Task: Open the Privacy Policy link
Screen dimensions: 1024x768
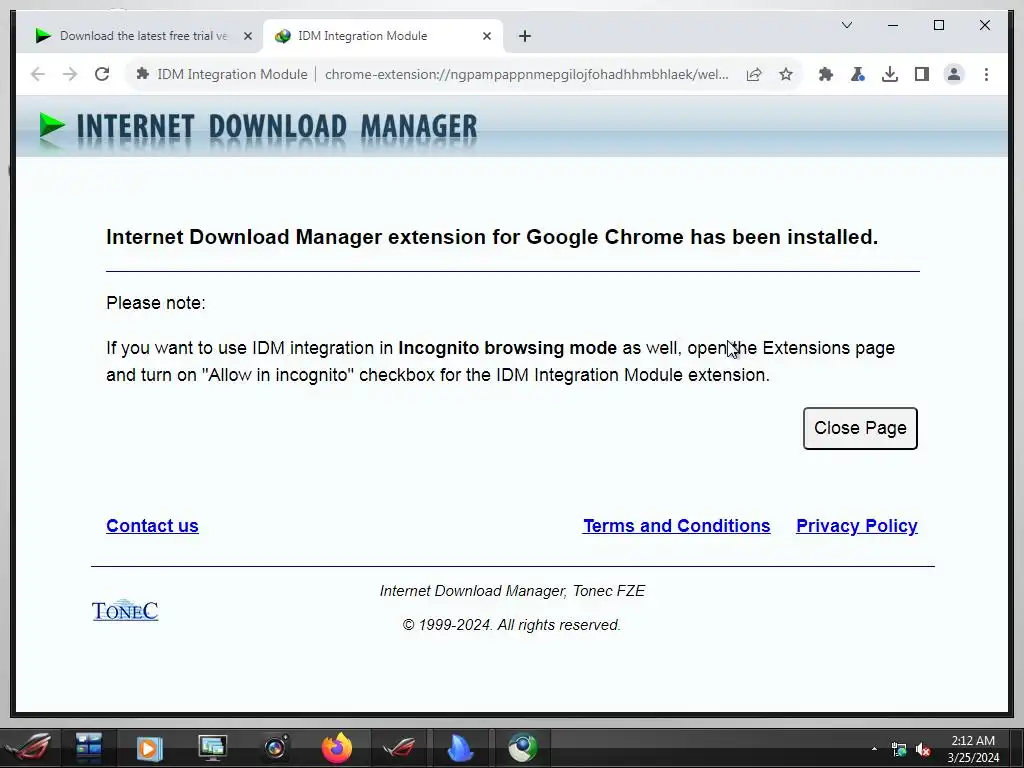Action: [857, 526]
